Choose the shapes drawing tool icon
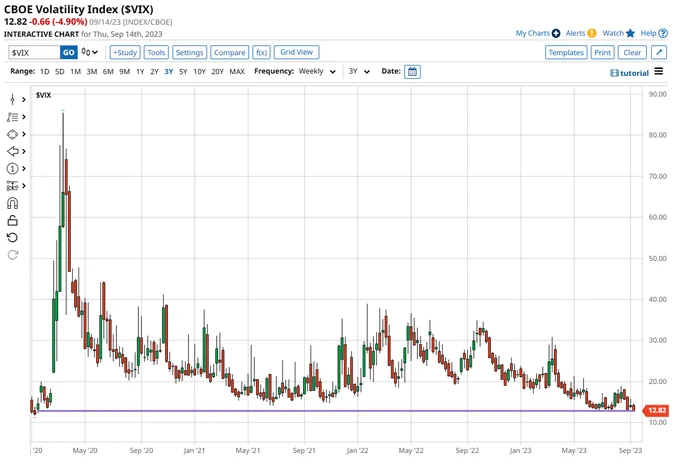Screen dimensions: 680x469 (13, 134)
